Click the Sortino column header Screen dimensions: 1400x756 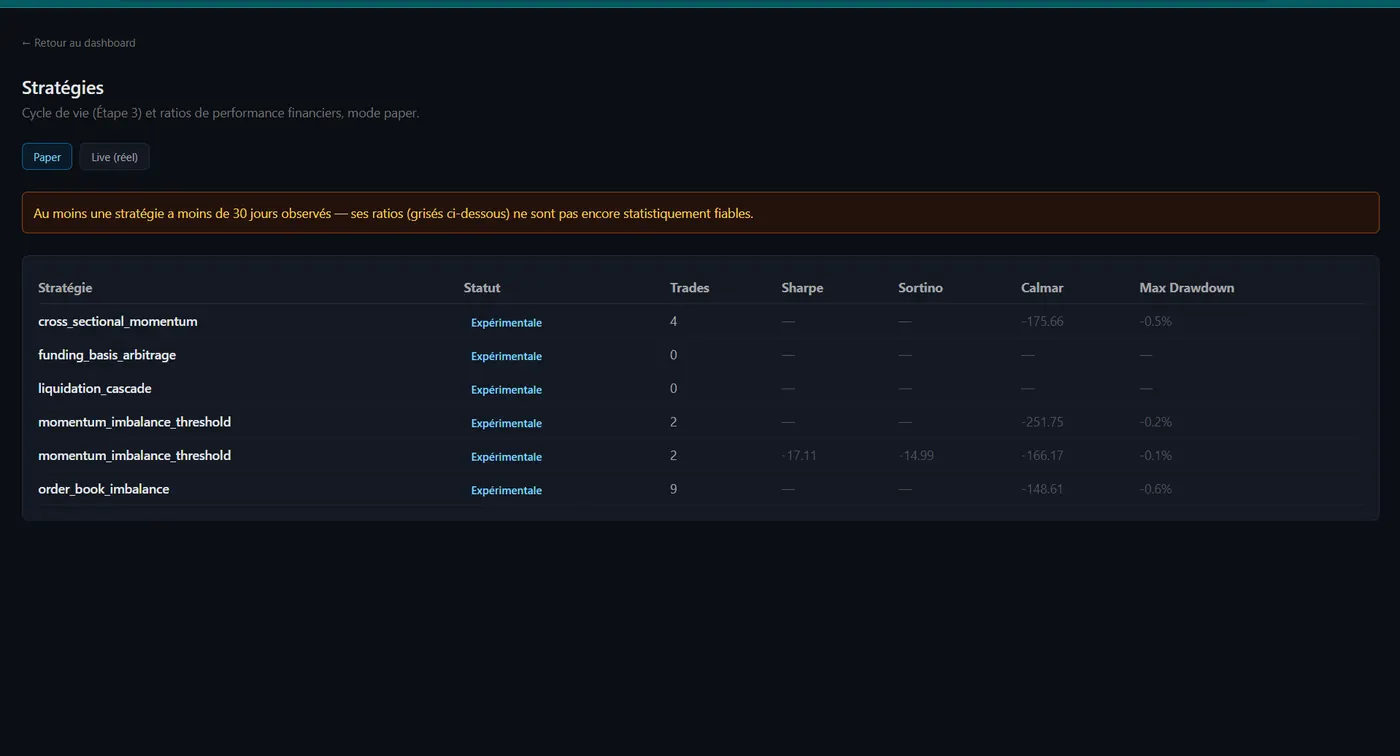click(x=920, y=288)
